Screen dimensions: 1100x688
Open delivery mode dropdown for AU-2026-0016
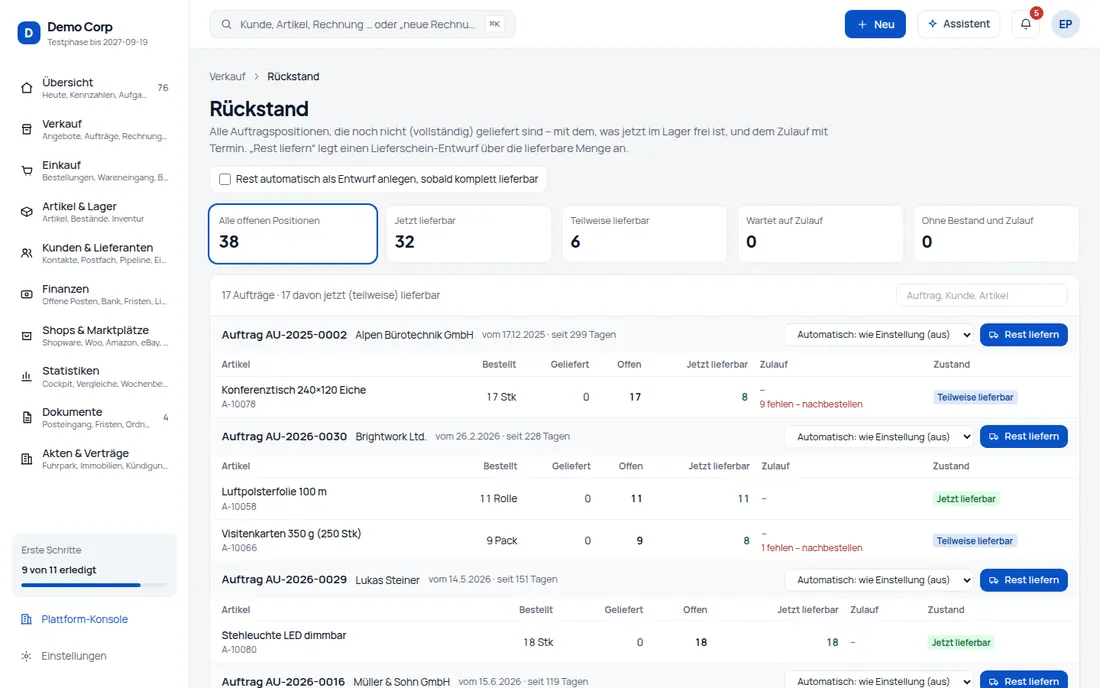coord(880,680)
